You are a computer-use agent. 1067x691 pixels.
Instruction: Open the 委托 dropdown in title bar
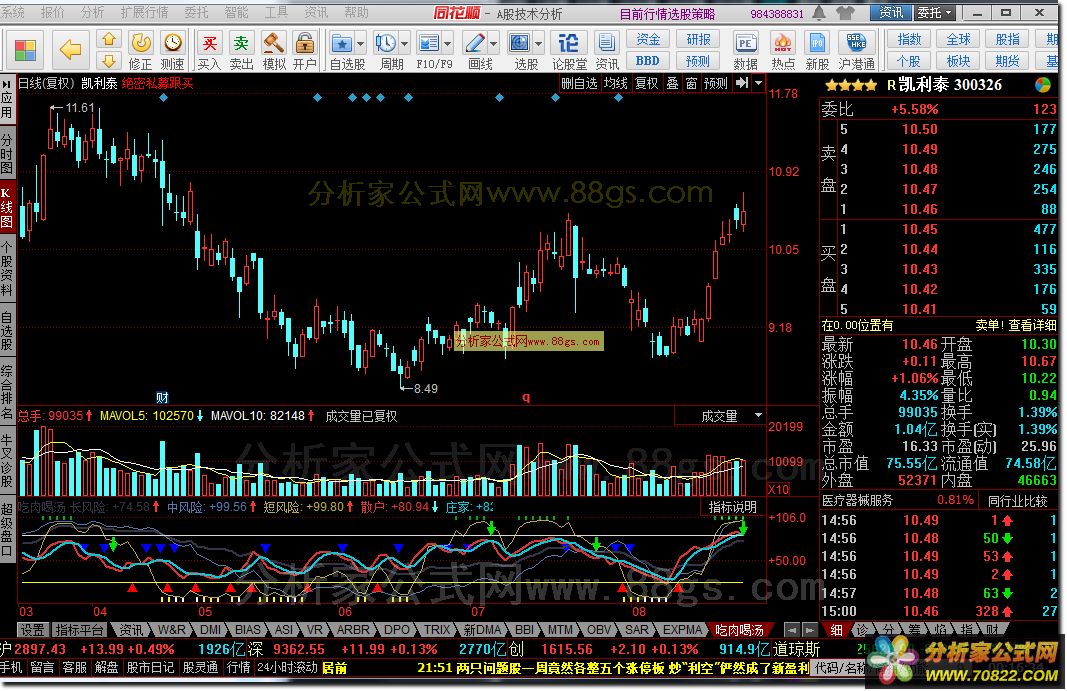pos(934,12)
